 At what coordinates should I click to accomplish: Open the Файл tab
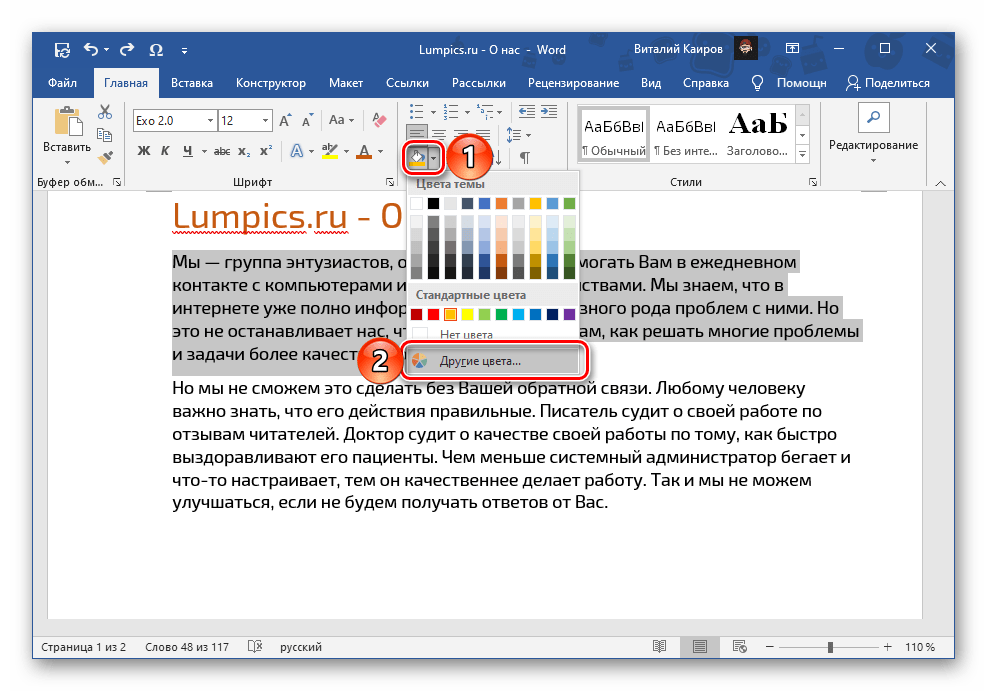62,83
